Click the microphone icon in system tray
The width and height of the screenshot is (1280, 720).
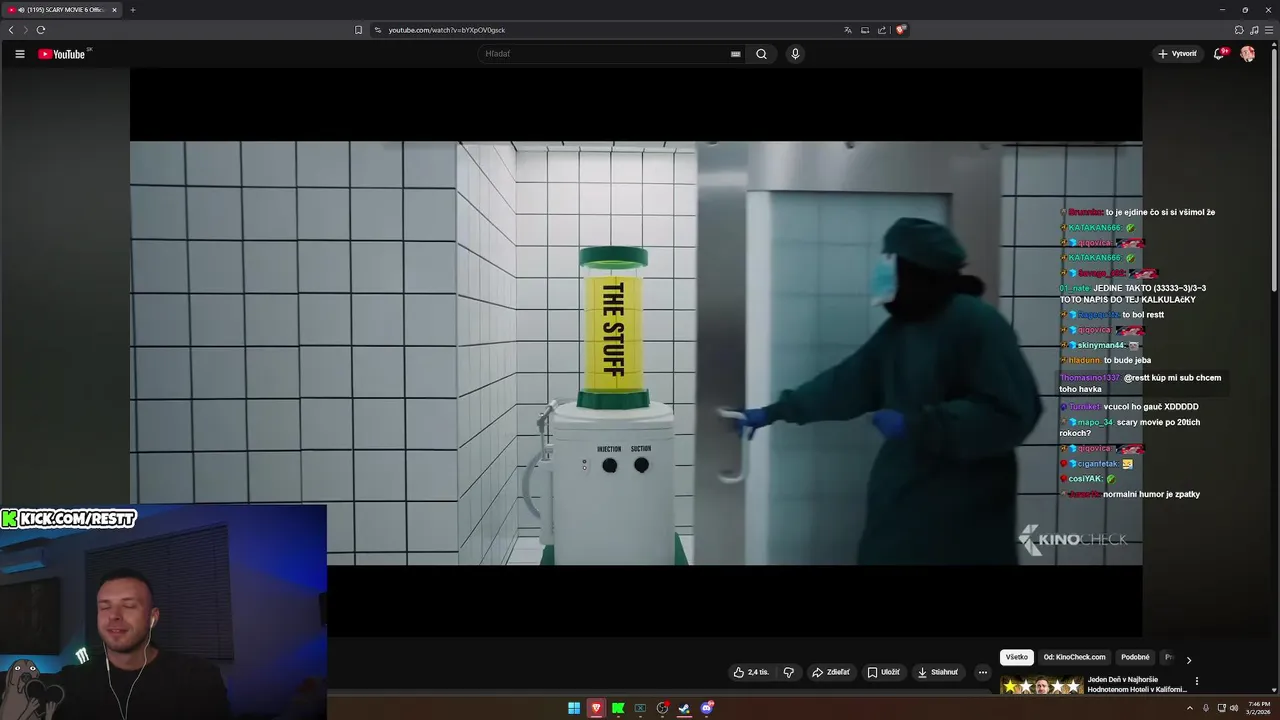point(1205,708)
